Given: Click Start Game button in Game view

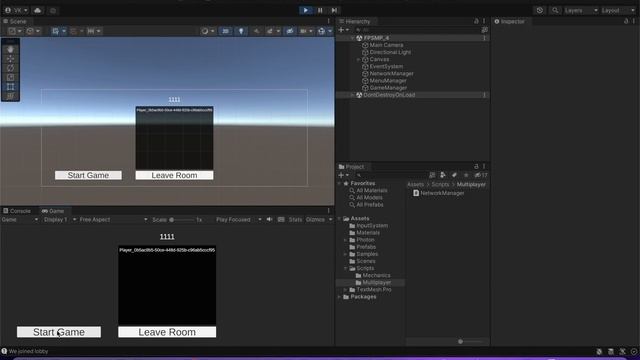Looking at the screenshot, I should 59,332.
